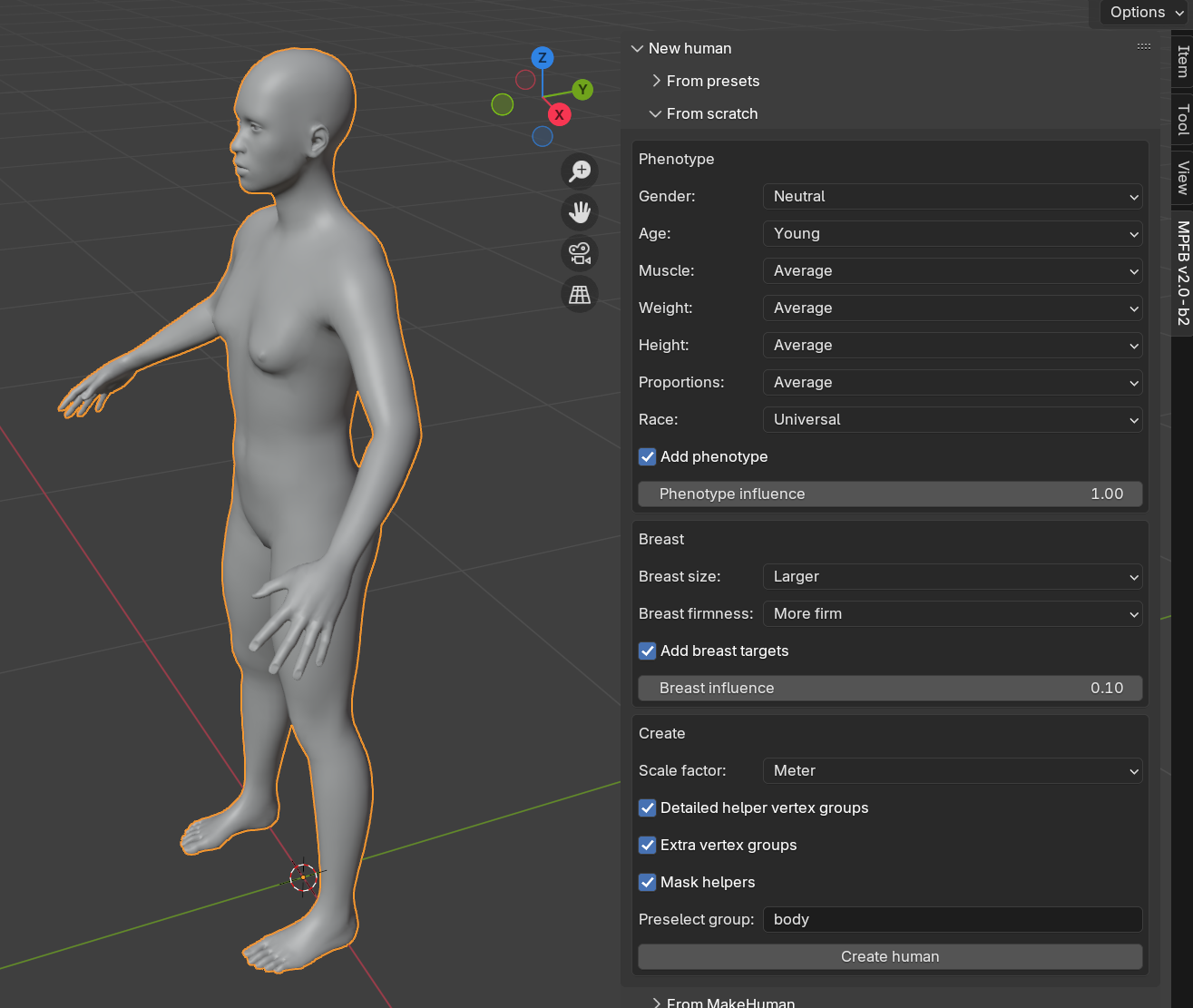Disable Extra vertex groups checkbox
The height and width of the screenshot is (1008, 1193).
pyautogui.click(x=647, y=845)
